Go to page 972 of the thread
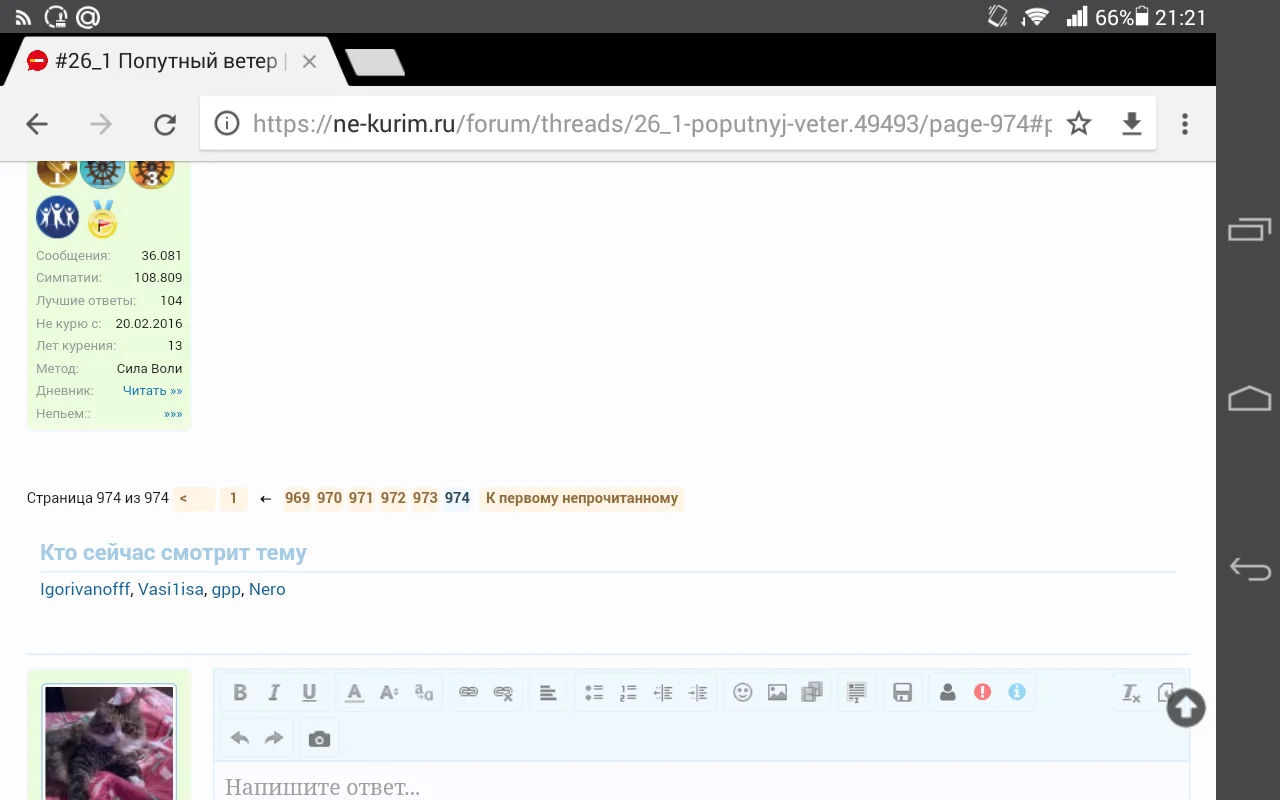Viewport: 1280px width, 800px height. (393, 498)
